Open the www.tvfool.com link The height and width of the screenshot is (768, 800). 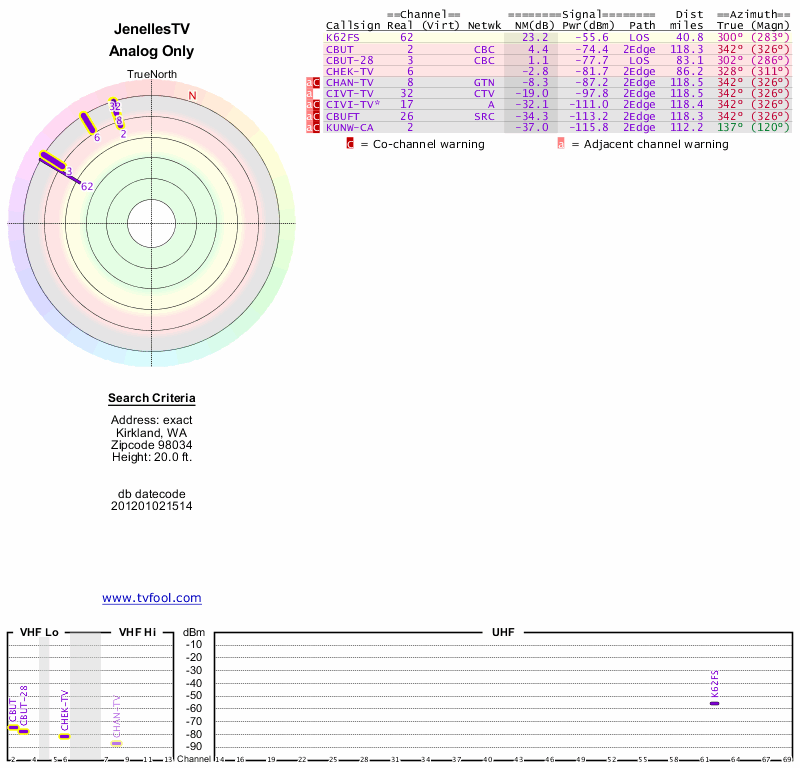click(152, 598)
